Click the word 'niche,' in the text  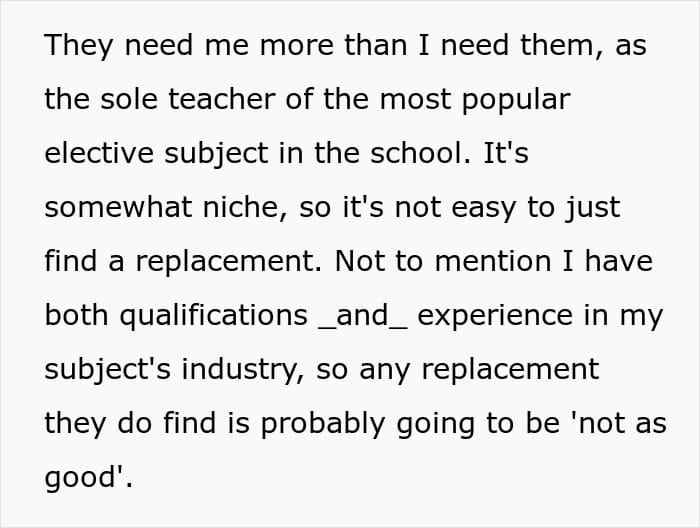(245, 208)
